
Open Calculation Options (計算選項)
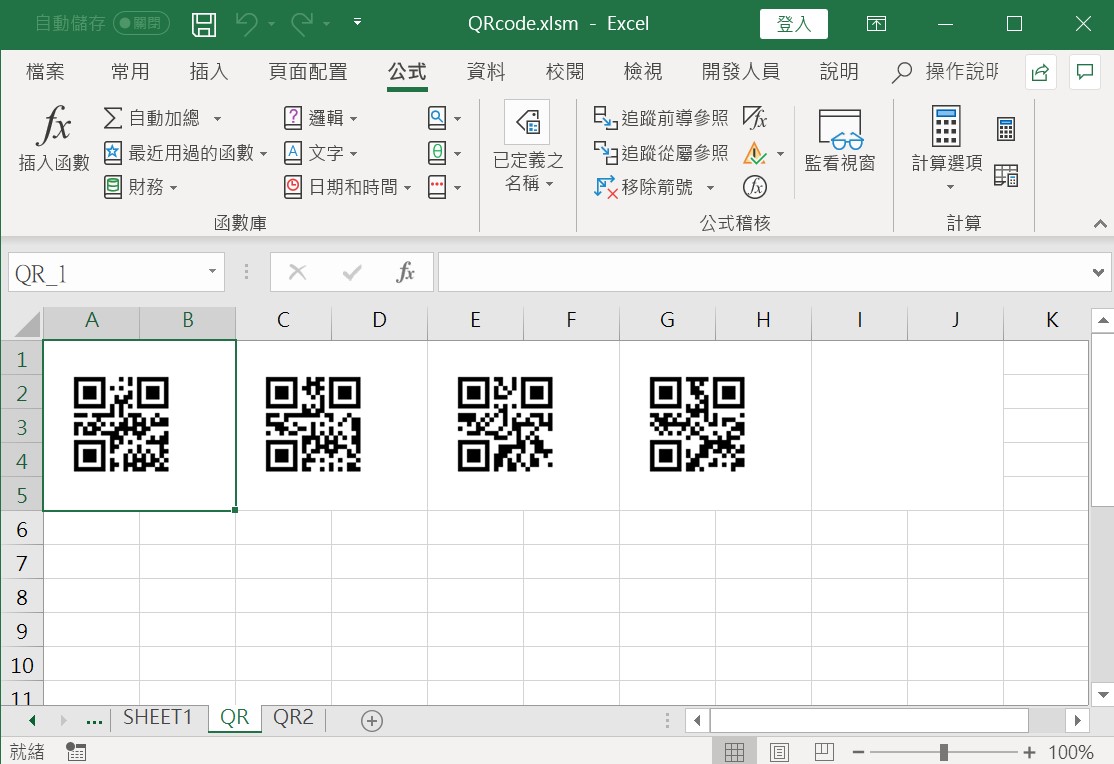click(x=947, y=148)
